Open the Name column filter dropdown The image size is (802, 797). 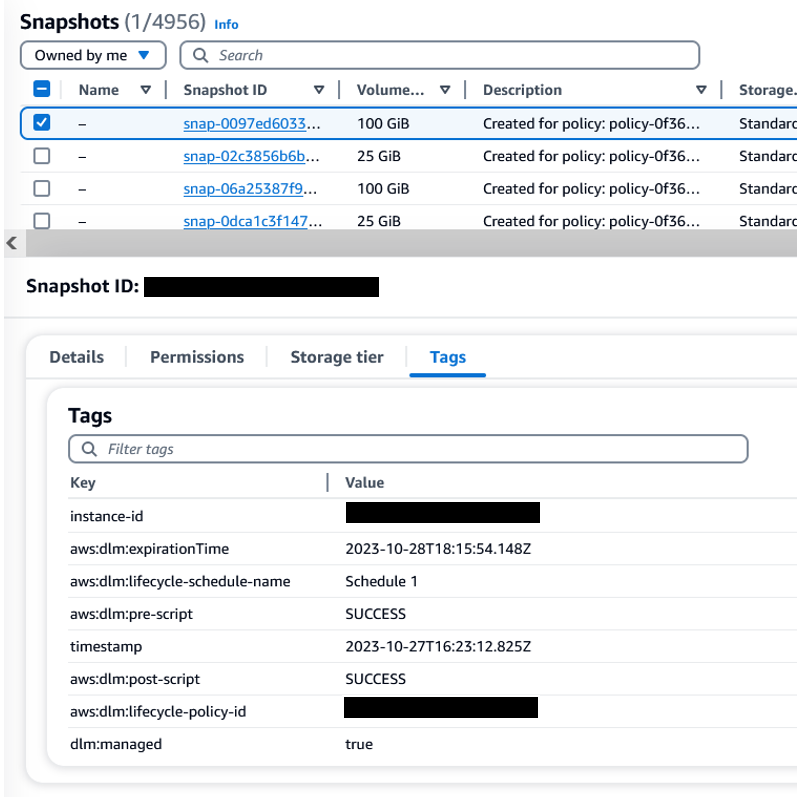pyautogui.click(x=146, y=89)
